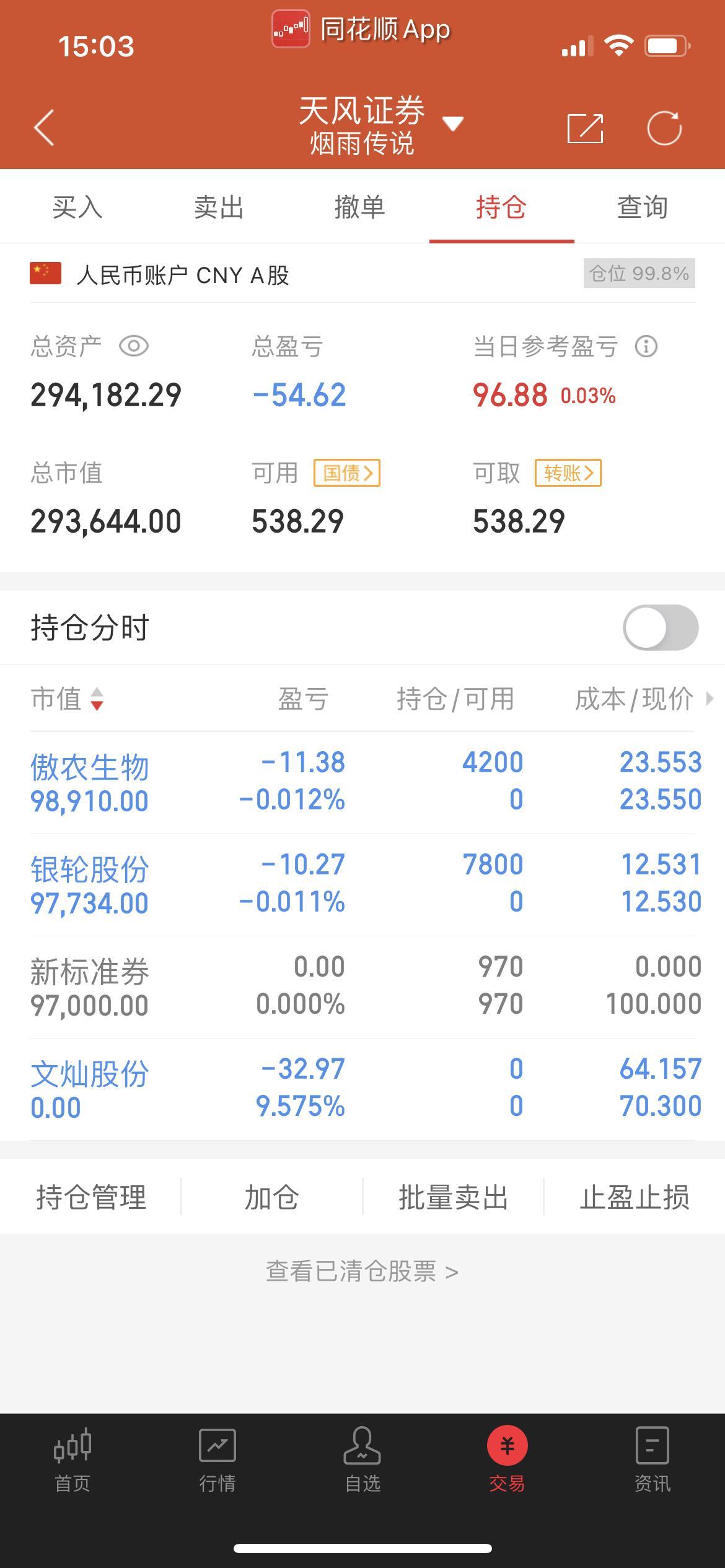This screenshot has width=725, height=1568.
Task: Switch to the 查询 tab
Action: point(643,207)
